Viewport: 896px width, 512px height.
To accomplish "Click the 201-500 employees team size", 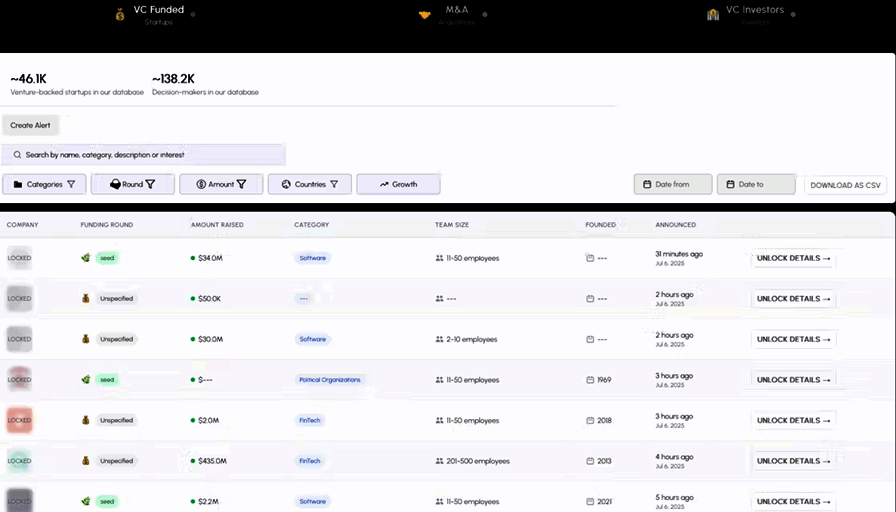I will pos(478,461).
